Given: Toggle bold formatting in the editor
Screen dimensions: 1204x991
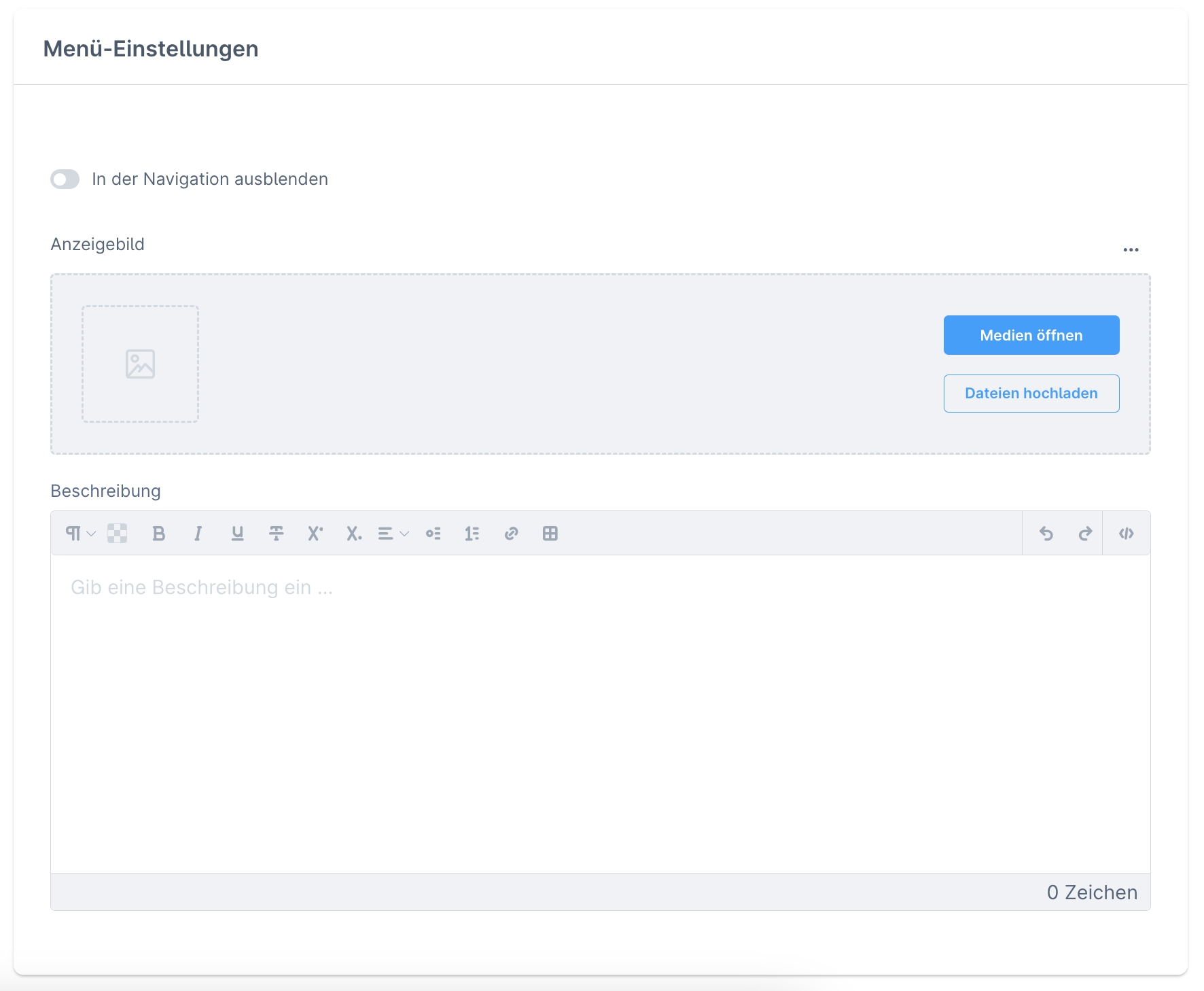Looking at the screenshot, I should tap(159, 534).
